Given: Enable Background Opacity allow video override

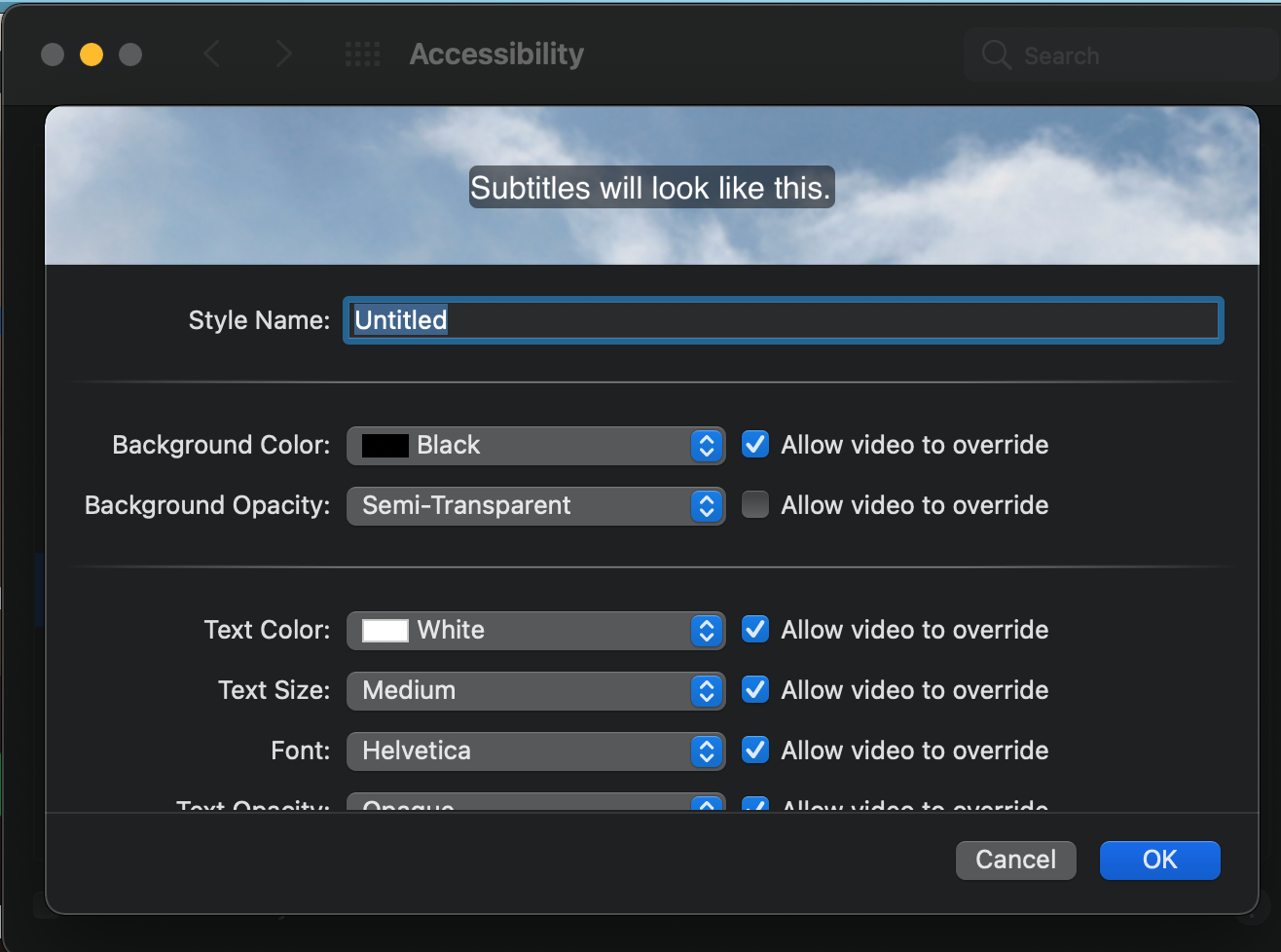Looking at the screenshot, I should click(x=755, y=505).
